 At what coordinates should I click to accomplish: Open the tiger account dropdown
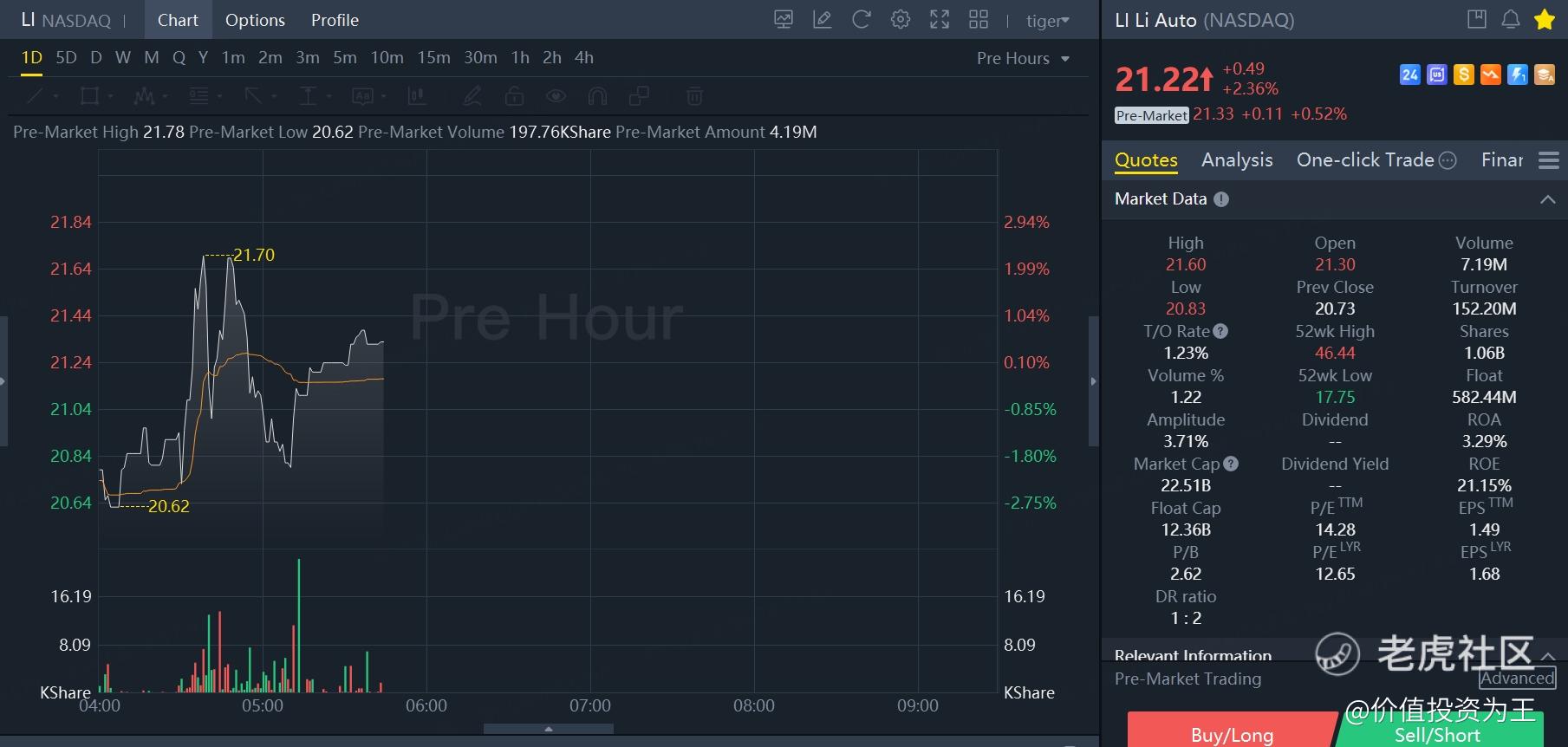(x=1048, y=21)
